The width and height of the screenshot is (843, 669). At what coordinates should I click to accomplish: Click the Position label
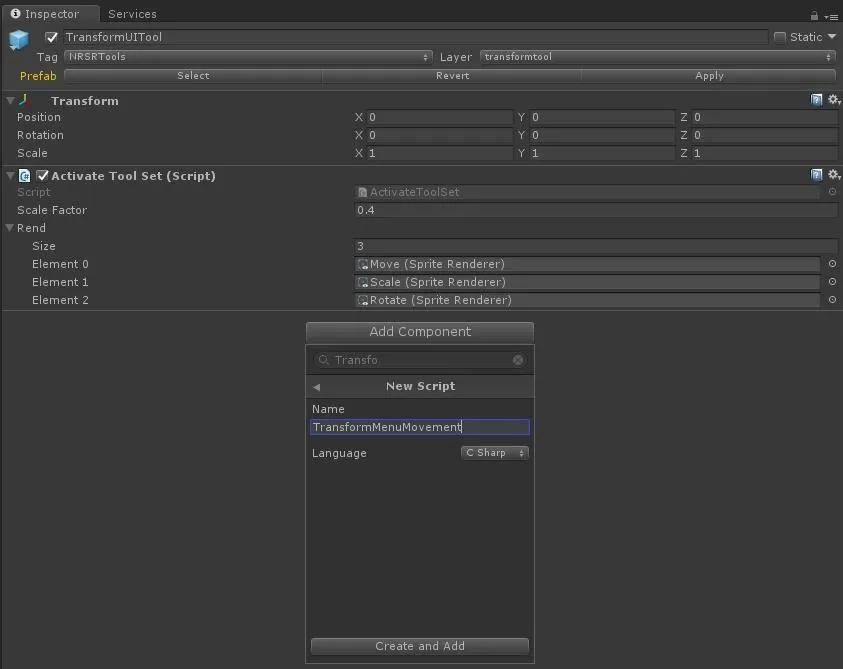click(39, 117)
